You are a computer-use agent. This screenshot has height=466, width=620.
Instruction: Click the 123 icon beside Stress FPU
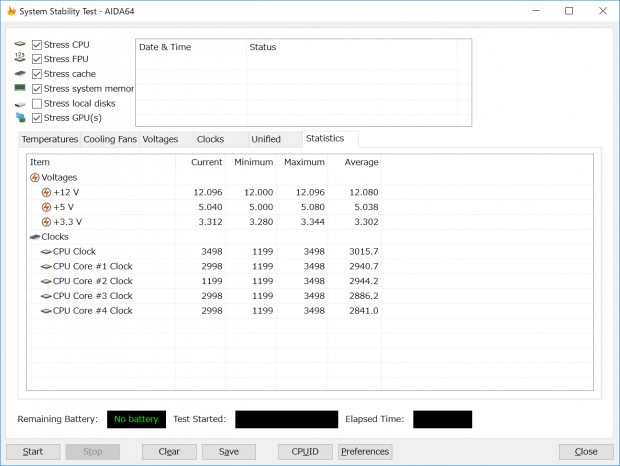pos(20,58)
